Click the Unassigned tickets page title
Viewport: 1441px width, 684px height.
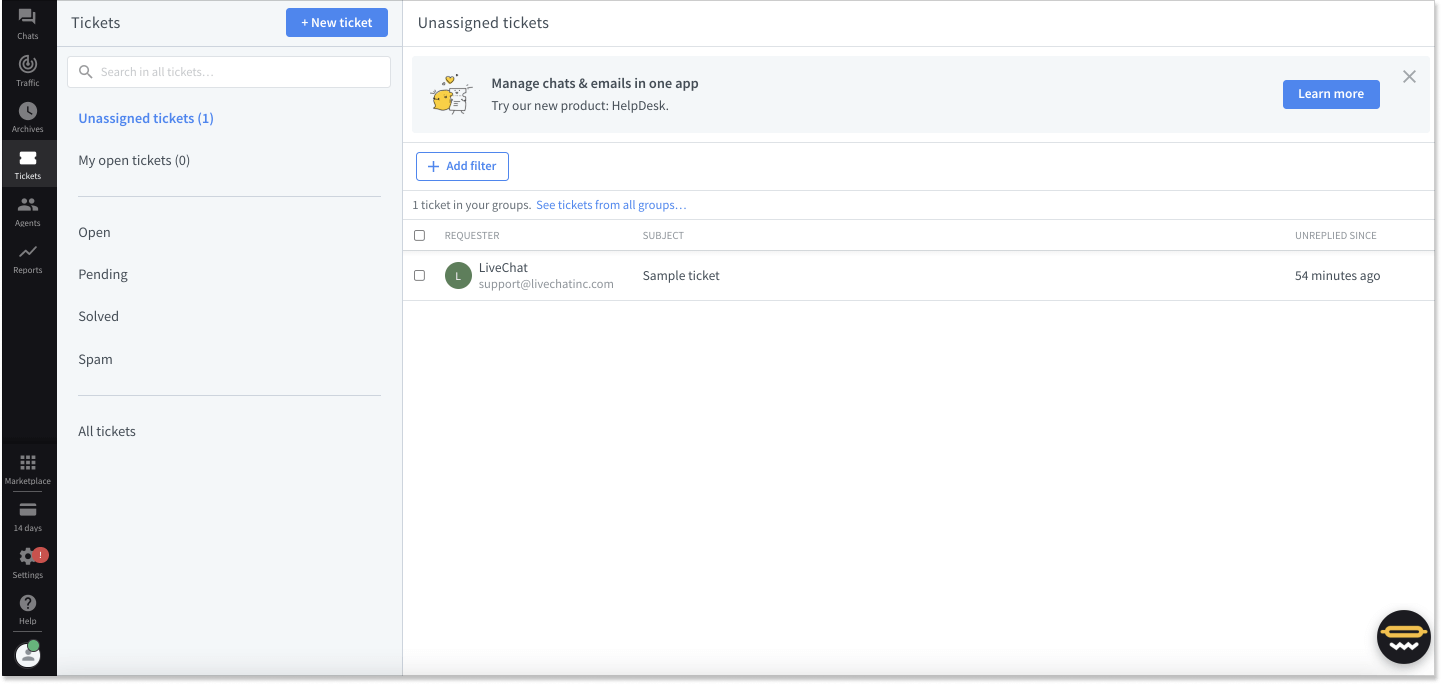click(x=483, y=22)
